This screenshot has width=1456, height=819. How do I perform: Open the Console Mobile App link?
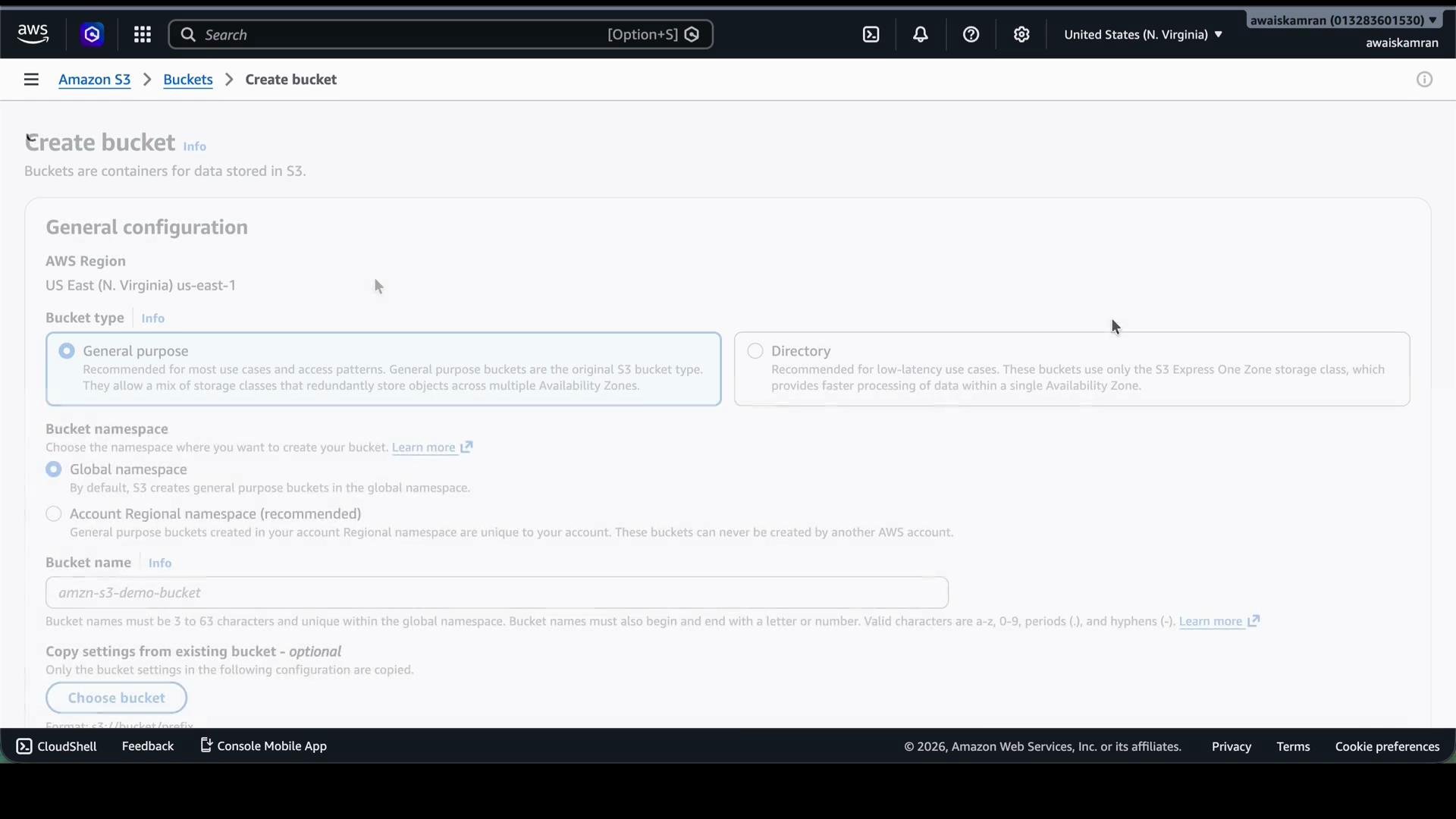click(x=272, y=746)
